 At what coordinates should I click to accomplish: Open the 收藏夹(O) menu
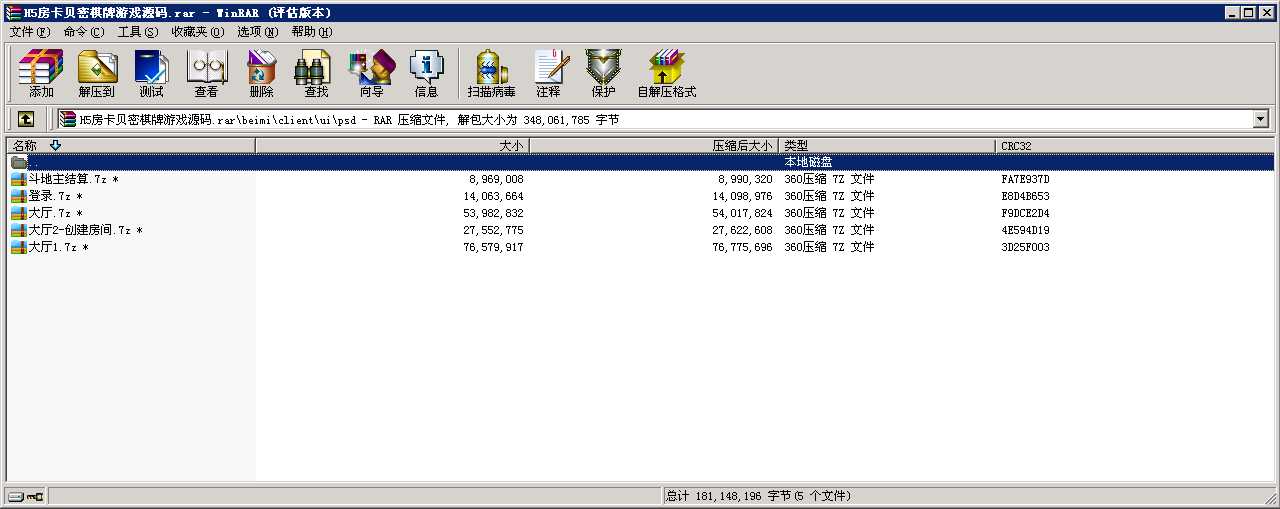coord(198,32)
